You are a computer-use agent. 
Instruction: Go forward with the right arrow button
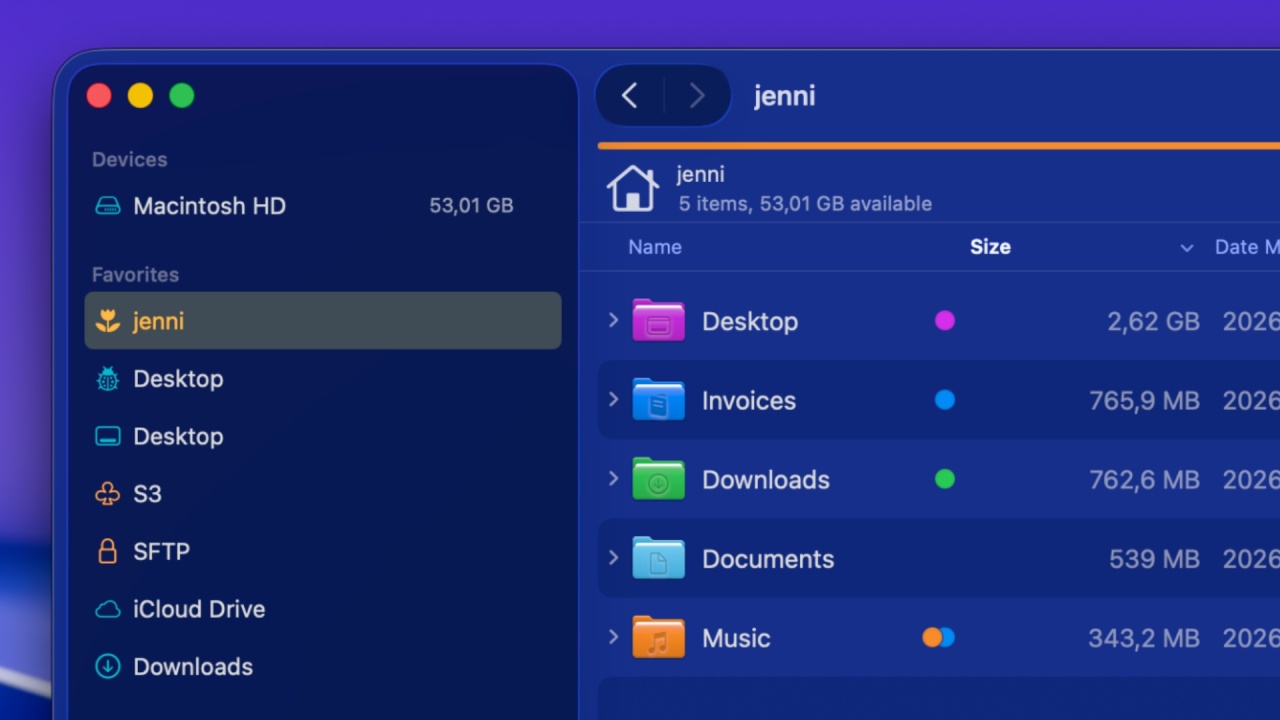697,96
